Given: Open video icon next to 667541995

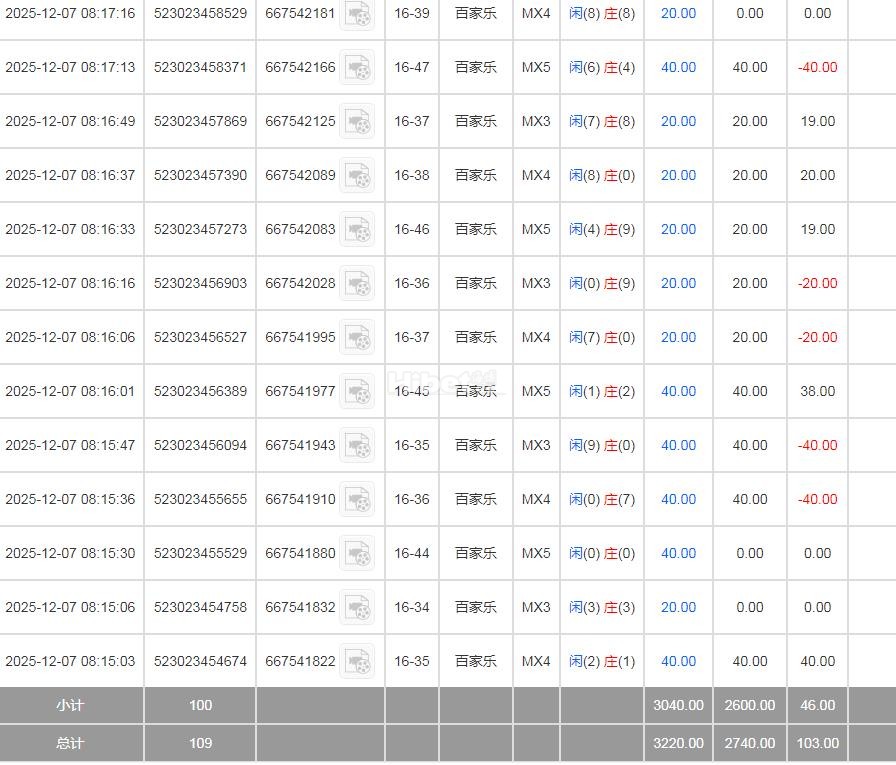Looking at the screenshot, I should coord(357,337).
